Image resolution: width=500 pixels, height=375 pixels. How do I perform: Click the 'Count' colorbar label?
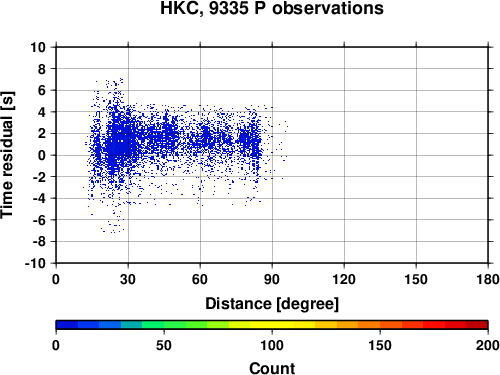(272, 369)
